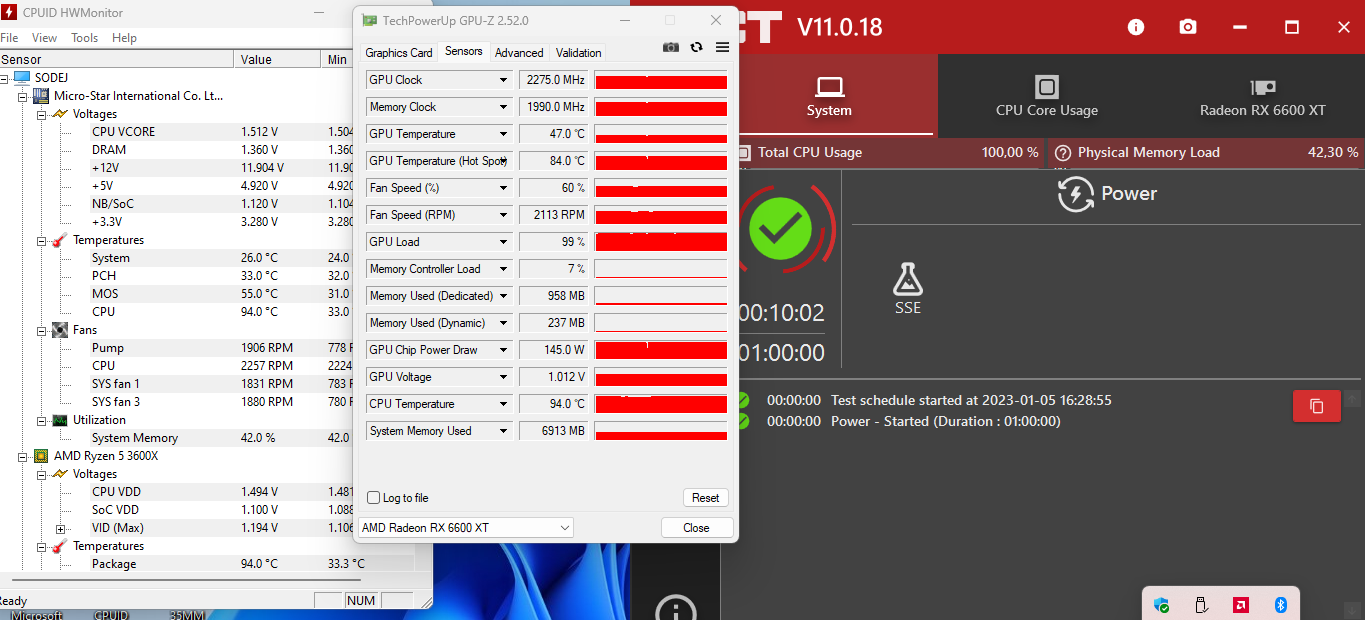Image resolution: width=1365 pixels, height=620 pixels.
Task: Click the thermometer icon under Micro-Star
Action: point(60,240)
